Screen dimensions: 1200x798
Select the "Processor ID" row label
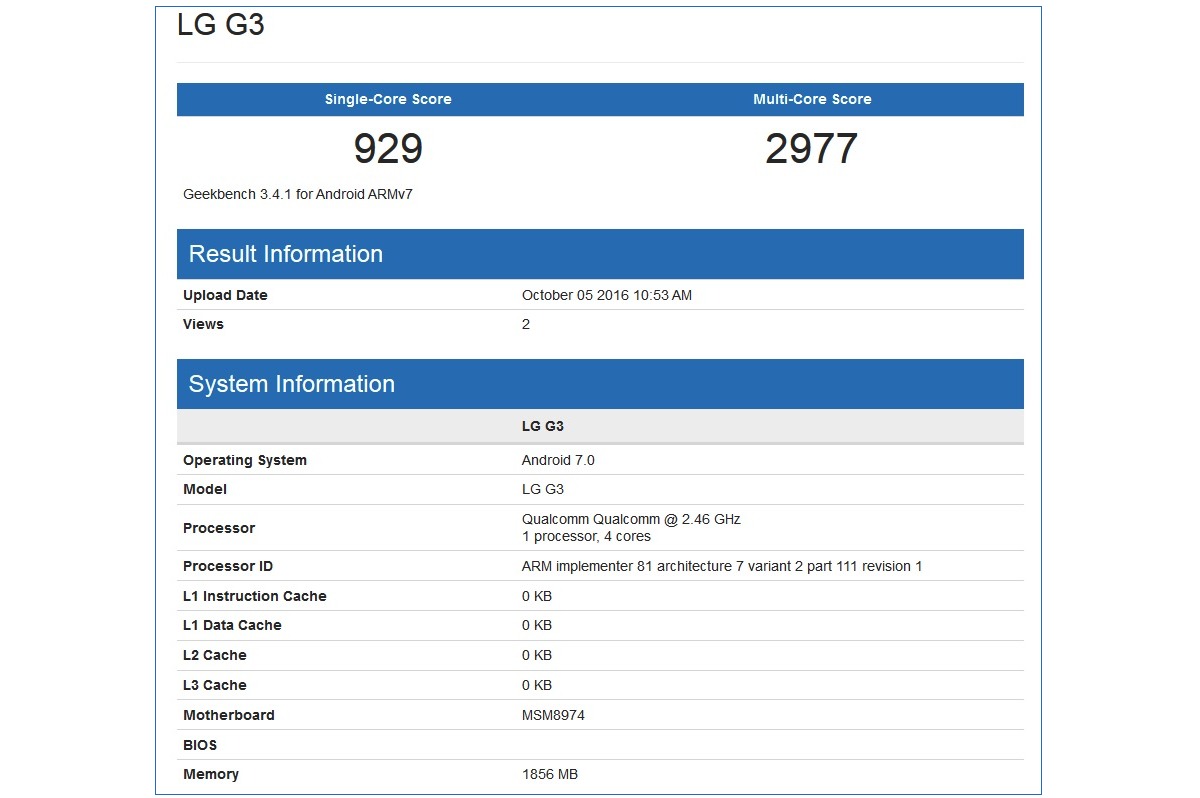pos(228,566)
